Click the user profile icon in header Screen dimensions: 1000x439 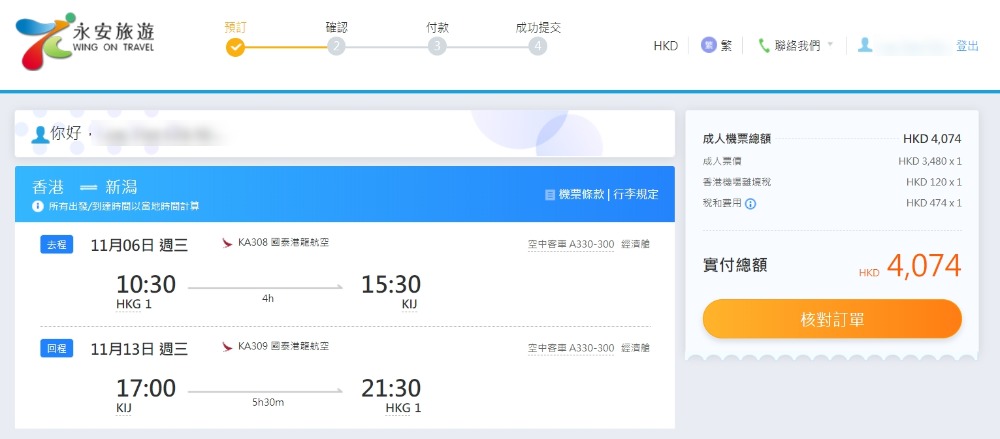(865, 45)
